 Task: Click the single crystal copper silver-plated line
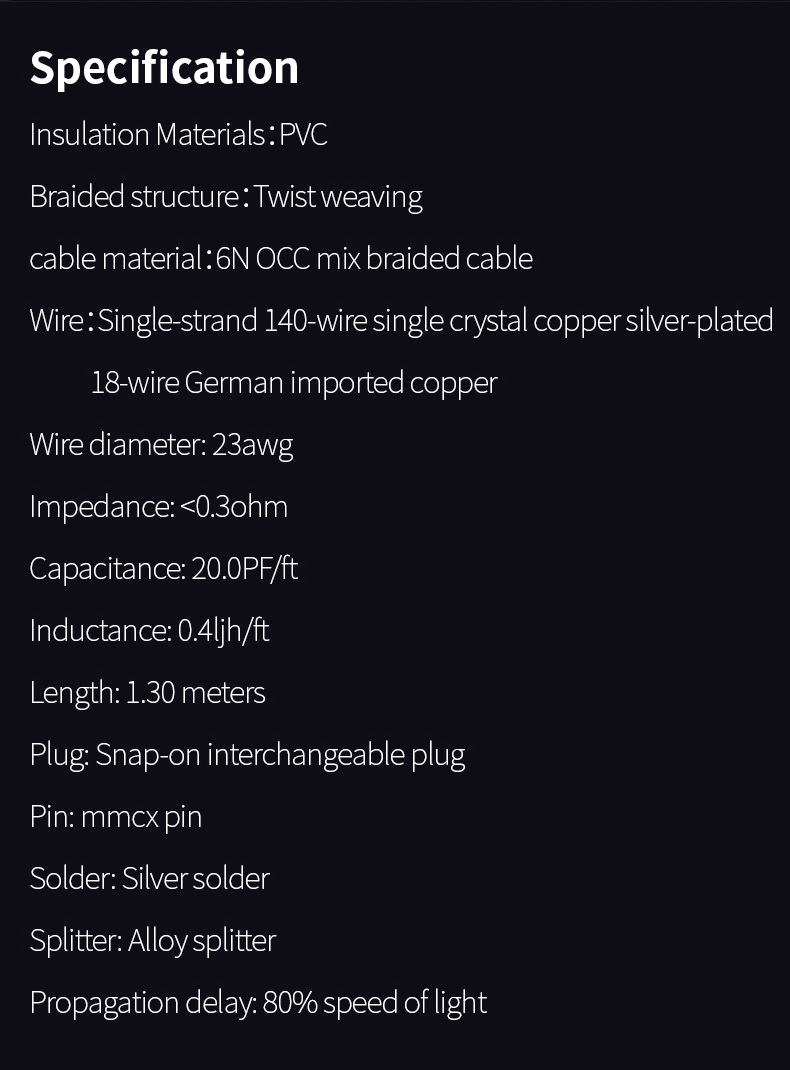click(435, 320)
